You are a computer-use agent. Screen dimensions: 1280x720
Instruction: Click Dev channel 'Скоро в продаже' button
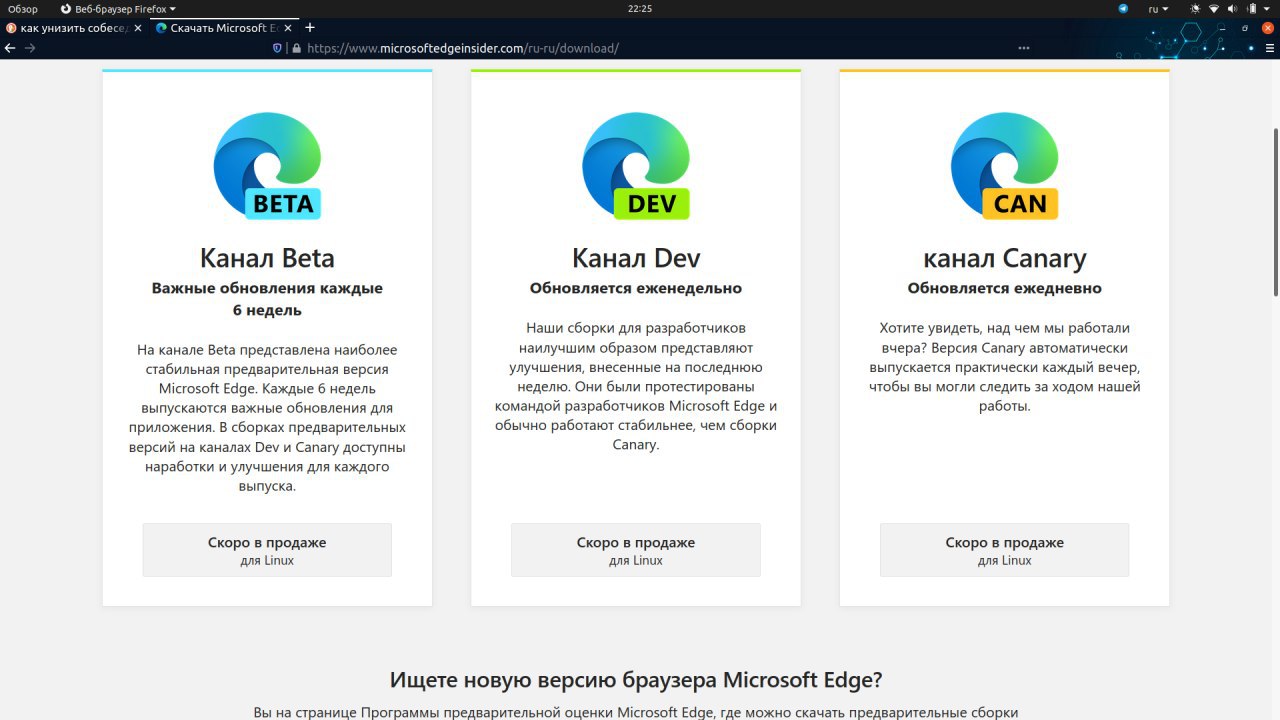tap(636, 550)
